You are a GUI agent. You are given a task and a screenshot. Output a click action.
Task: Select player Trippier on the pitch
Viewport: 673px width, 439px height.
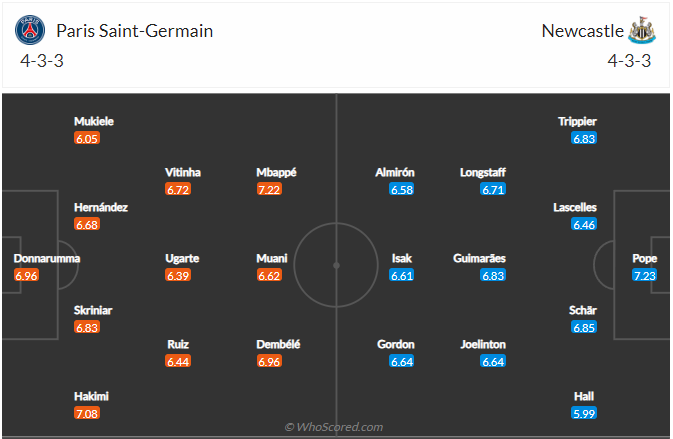point(577,121)
